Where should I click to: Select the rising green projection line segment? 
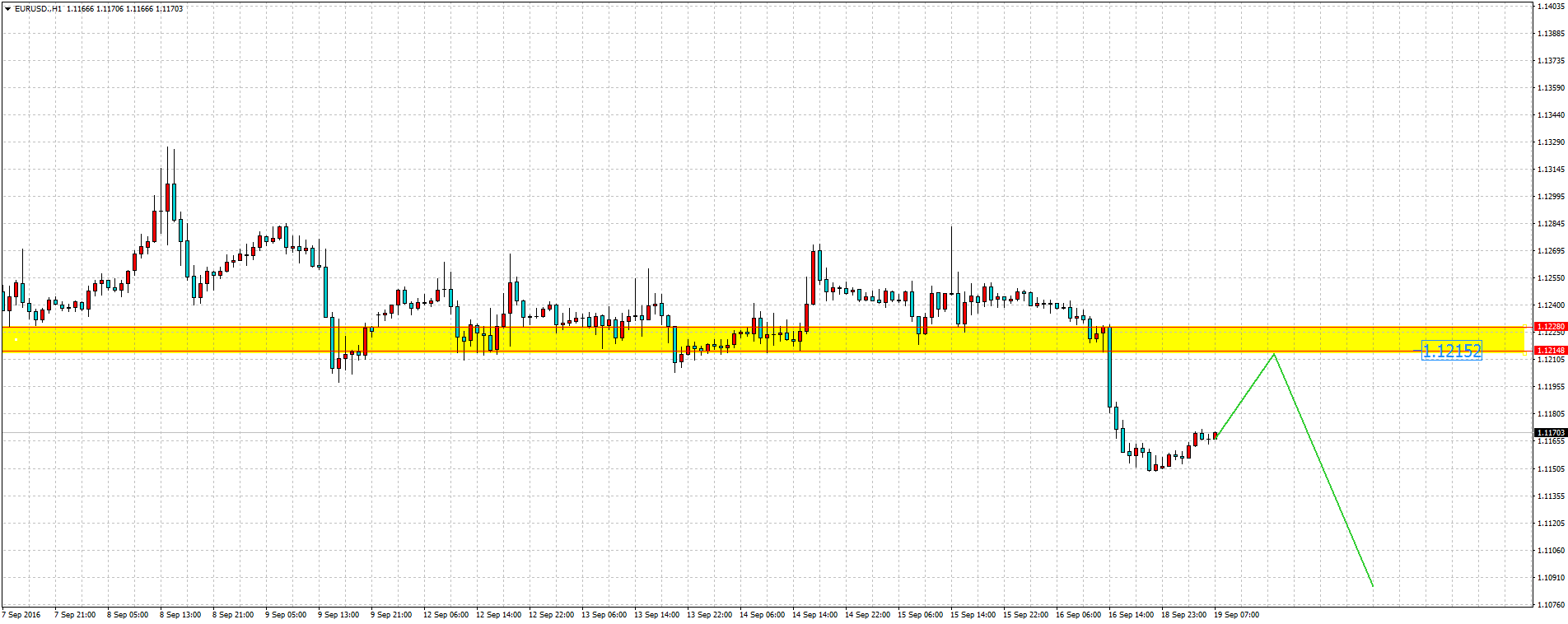(x=1245, y=395)
